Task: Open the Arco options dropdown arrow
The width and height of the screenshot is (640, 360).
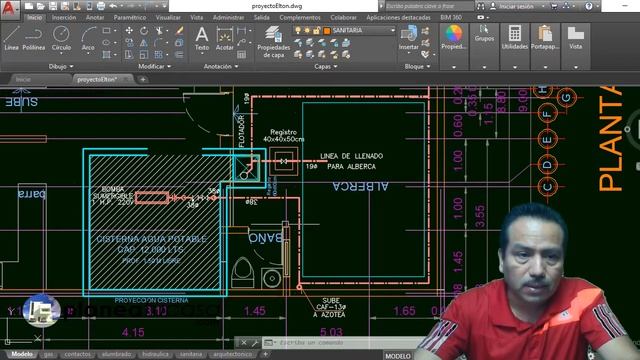Action: tap(88, 53)
